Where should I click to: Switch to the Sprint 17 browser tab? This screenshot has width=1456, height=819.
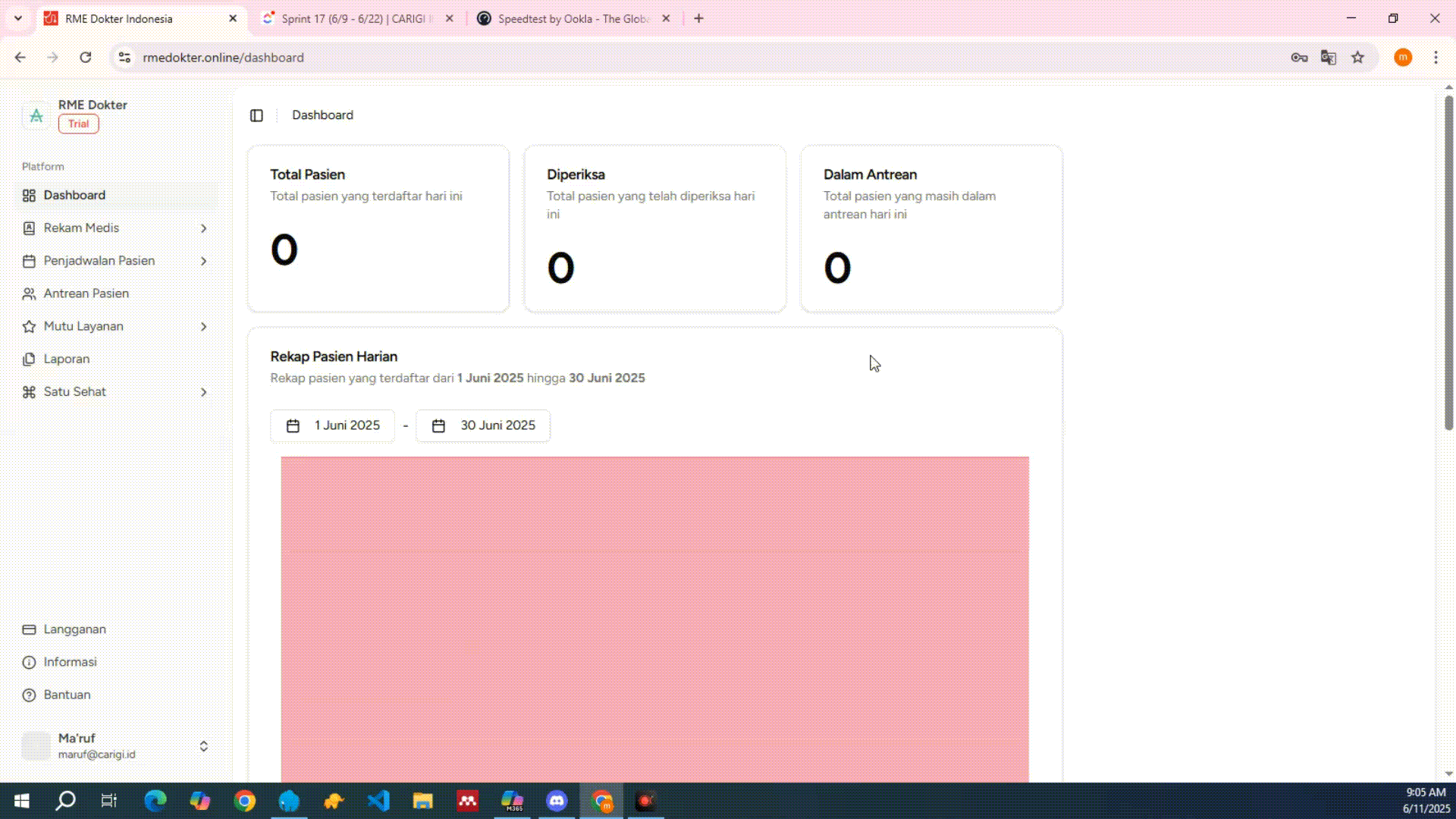point(353,19)
